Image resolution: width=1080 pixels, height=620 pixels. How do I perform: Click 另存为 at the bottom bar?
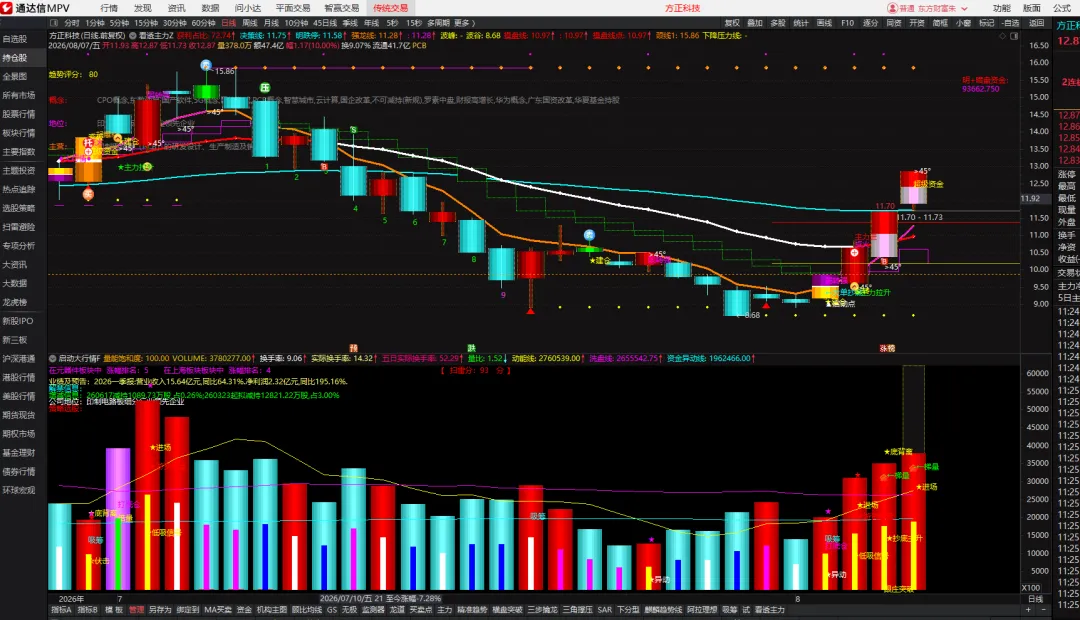[160, 610]
